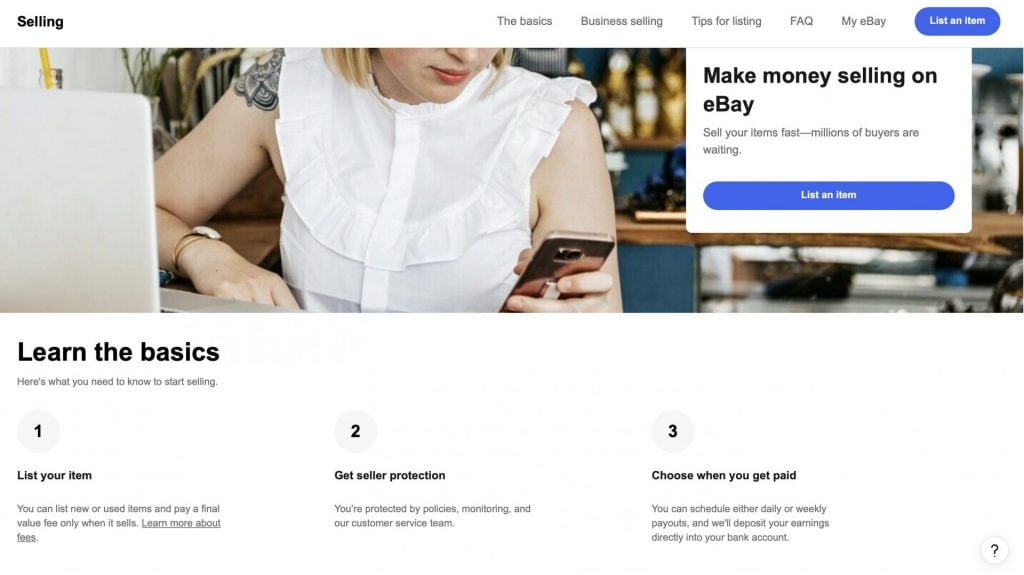Viewport: 1024px width, 575px height.
Task: Click List an item in hero card
Action: click(x=828, y=195)
